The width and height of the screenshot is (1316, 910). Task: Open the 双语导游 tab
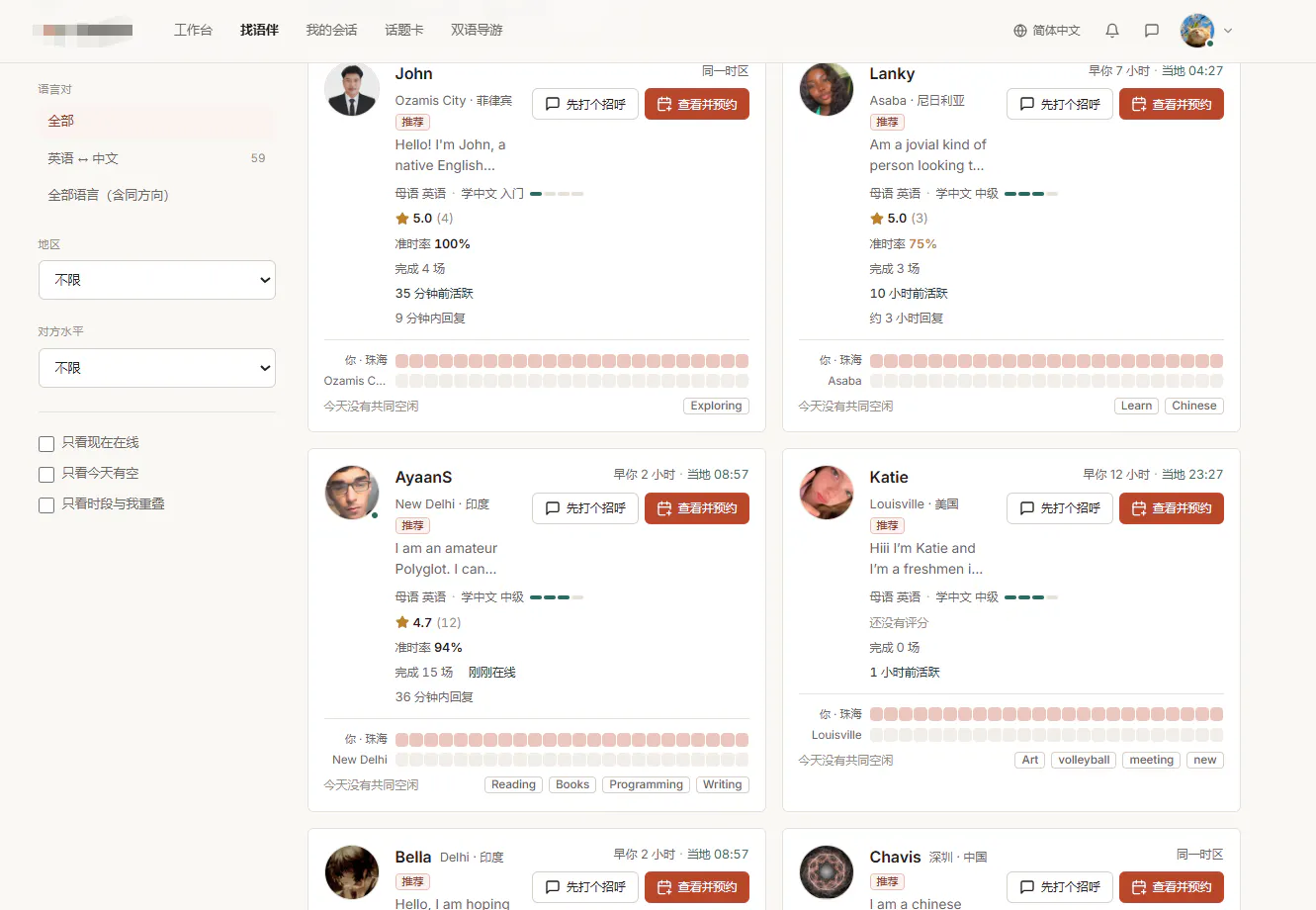point(477,31)
